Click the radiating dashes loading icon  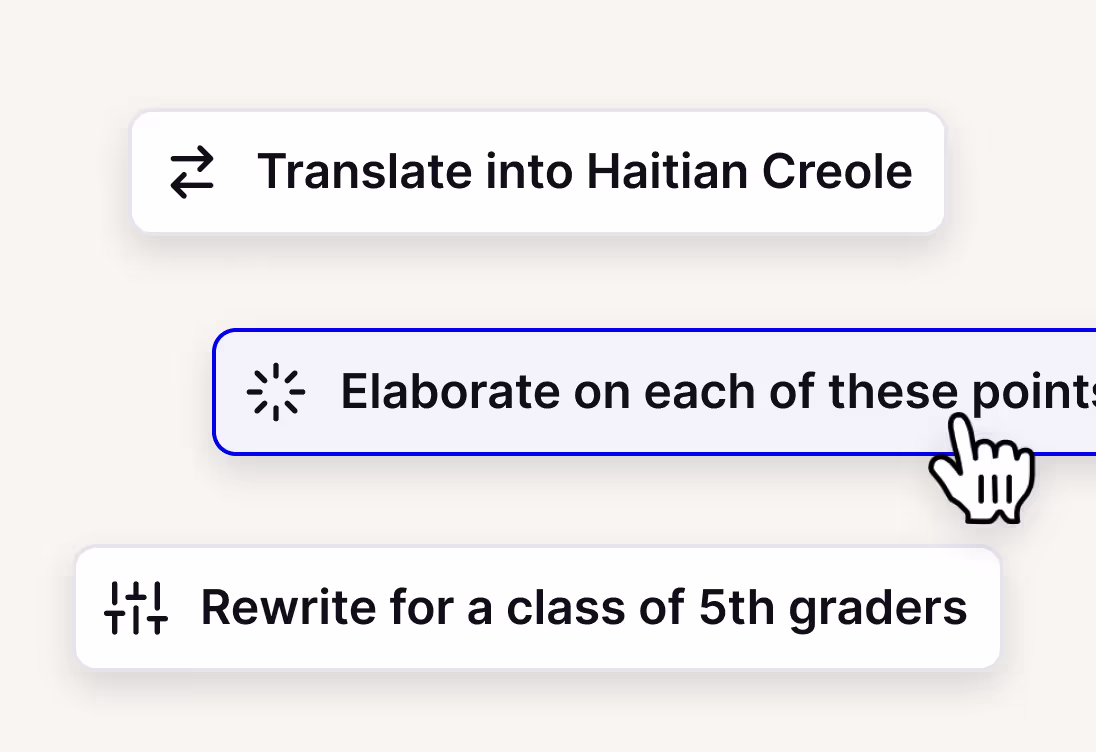coord(275,392)
